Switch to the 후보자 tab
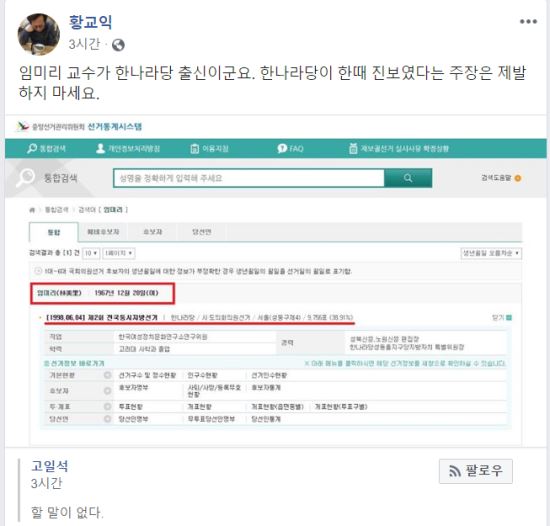This screenshot has width=550, height=526. click(153, 232)
